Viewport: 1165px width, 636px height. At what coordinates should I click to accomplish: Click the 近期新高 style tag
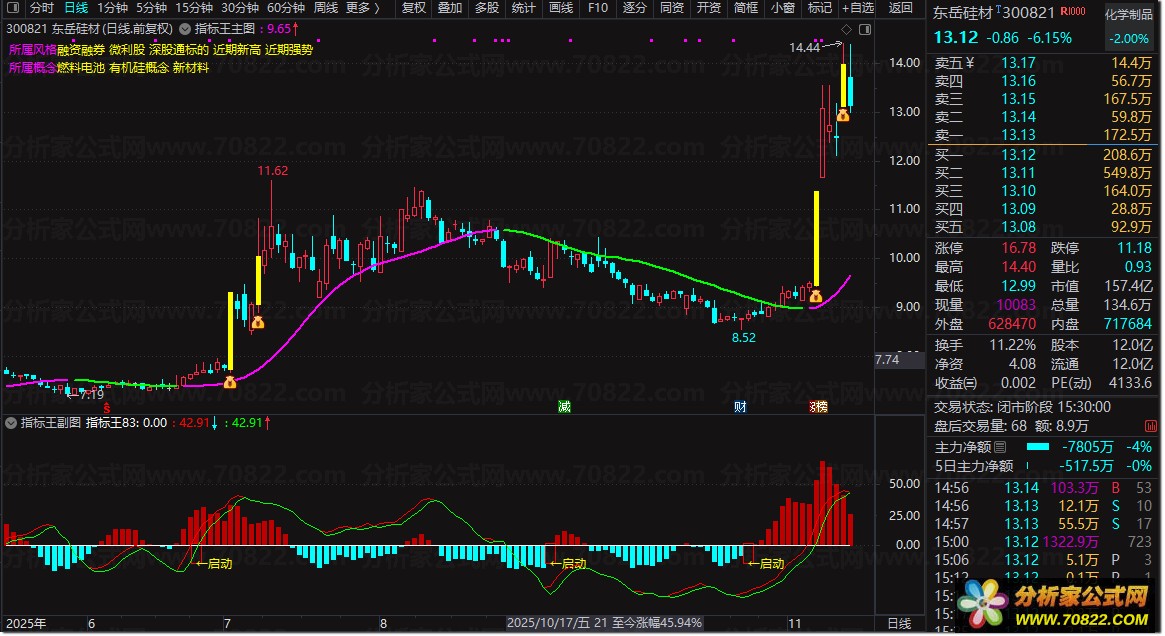pyautogui.click(x=237, y=50)
